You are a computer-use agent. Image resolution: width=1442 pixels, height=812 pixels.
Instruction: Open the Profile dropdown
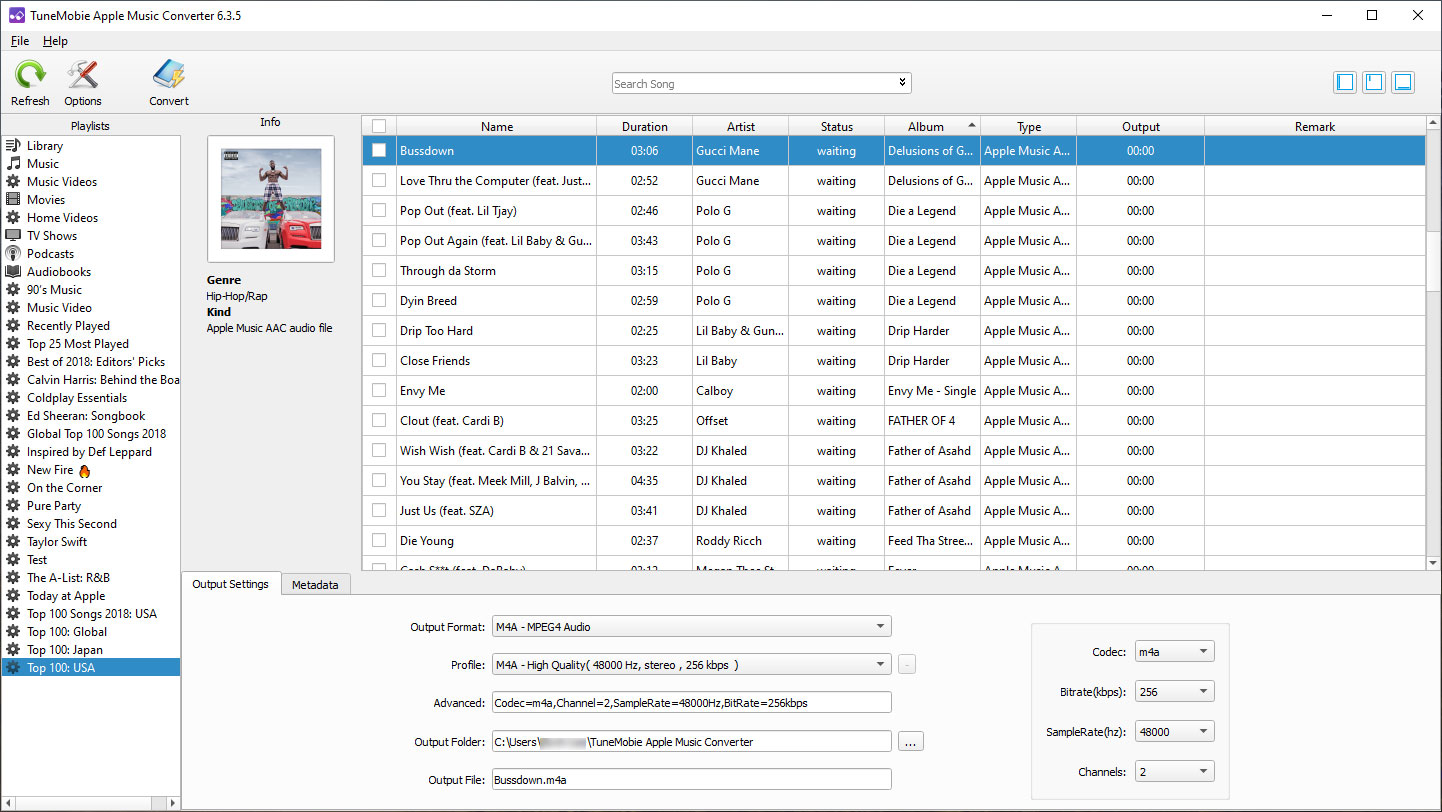click(691, 665)
